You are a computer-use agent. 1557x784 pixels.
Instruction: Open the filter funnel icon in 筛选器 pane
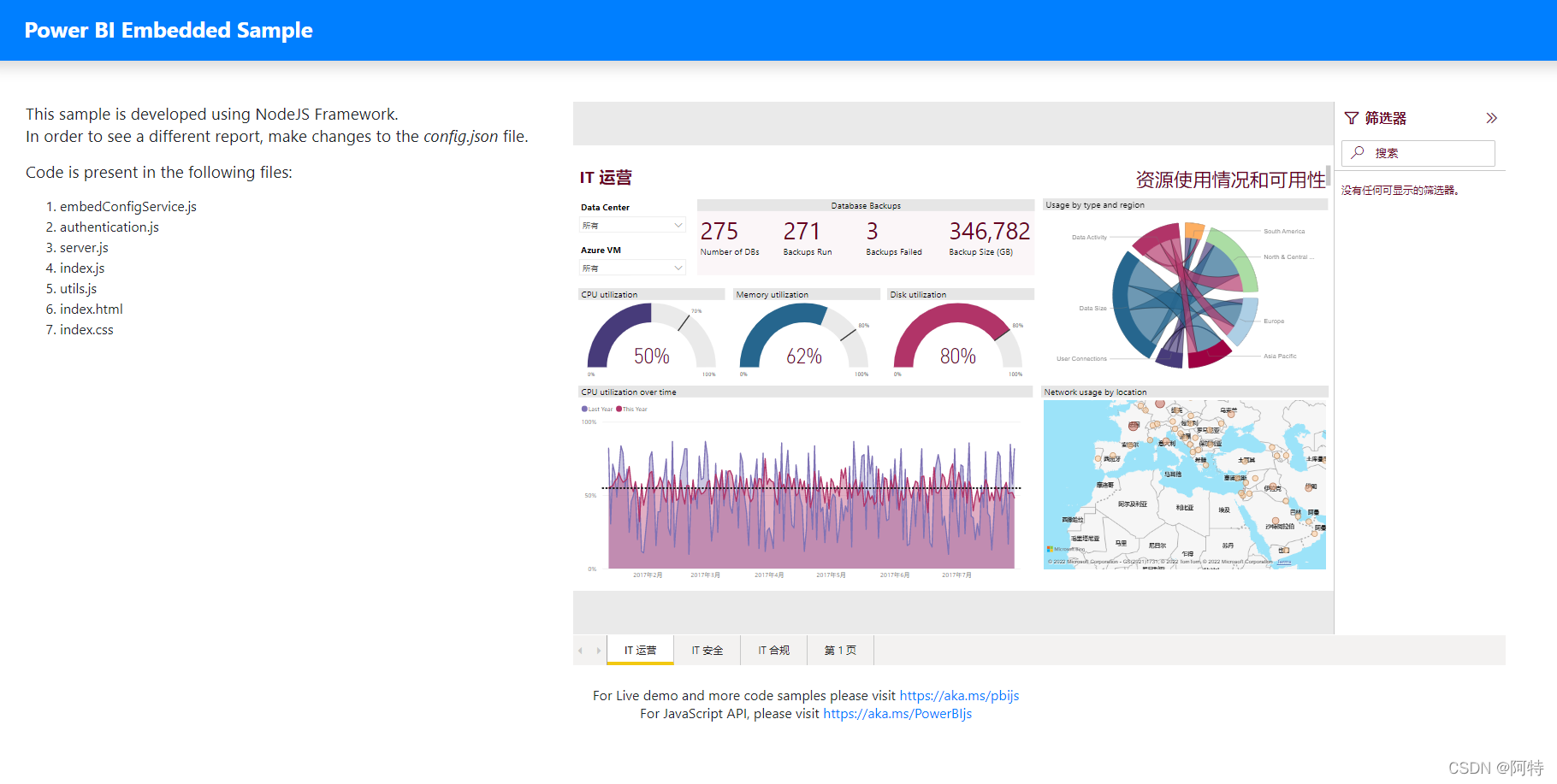[1352, 118]
